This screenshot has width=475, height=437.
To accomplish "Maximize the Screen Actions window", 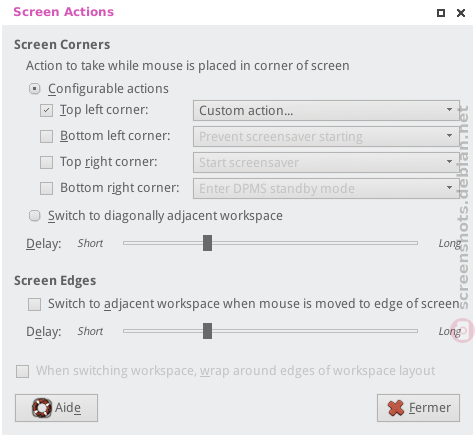I will 441,13.
